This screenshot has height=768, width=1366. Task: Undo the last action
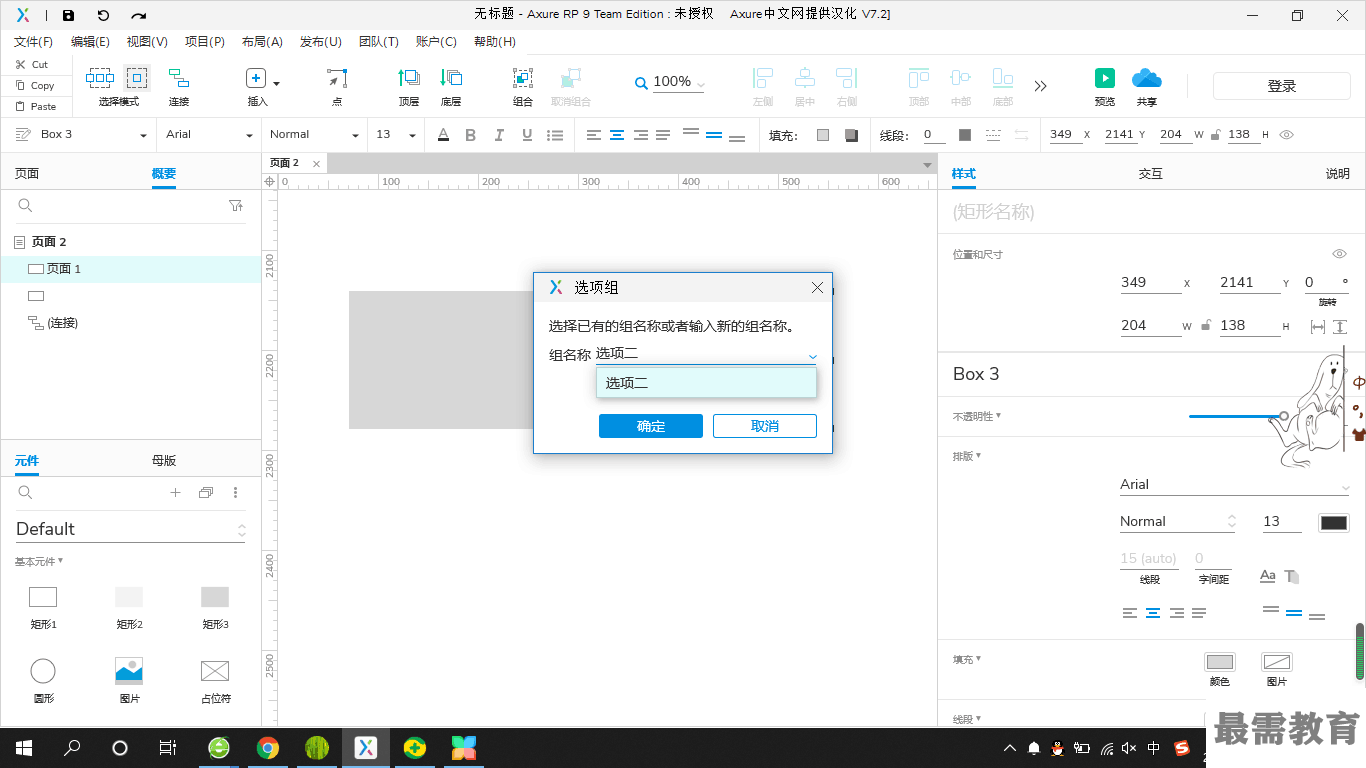click(103, 15)
